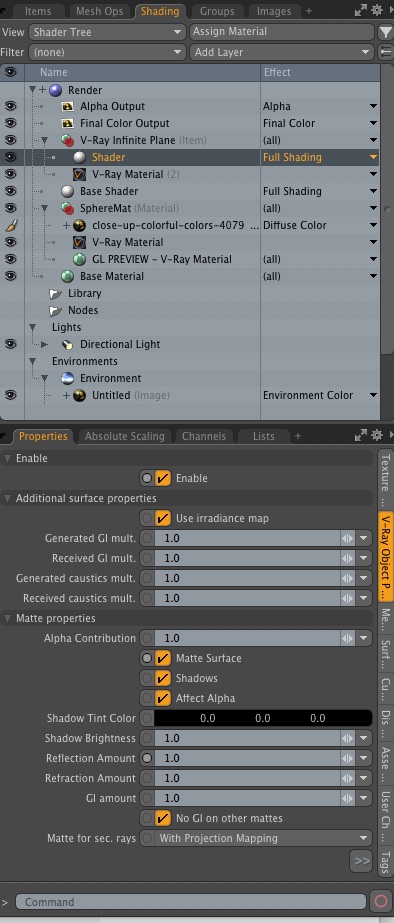
Task: Click the Directional Light icon
Action: [x=68, y=344]
